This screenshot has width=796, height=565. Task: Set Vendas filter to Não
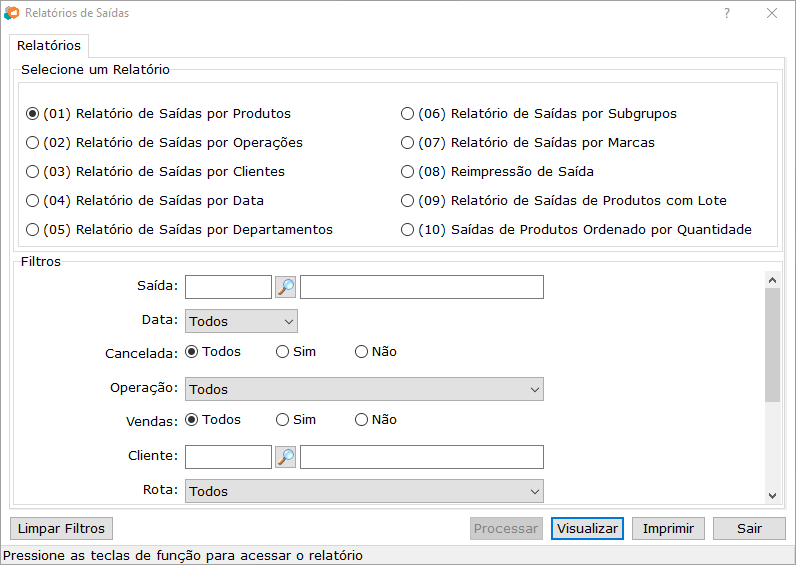[361, 420]
